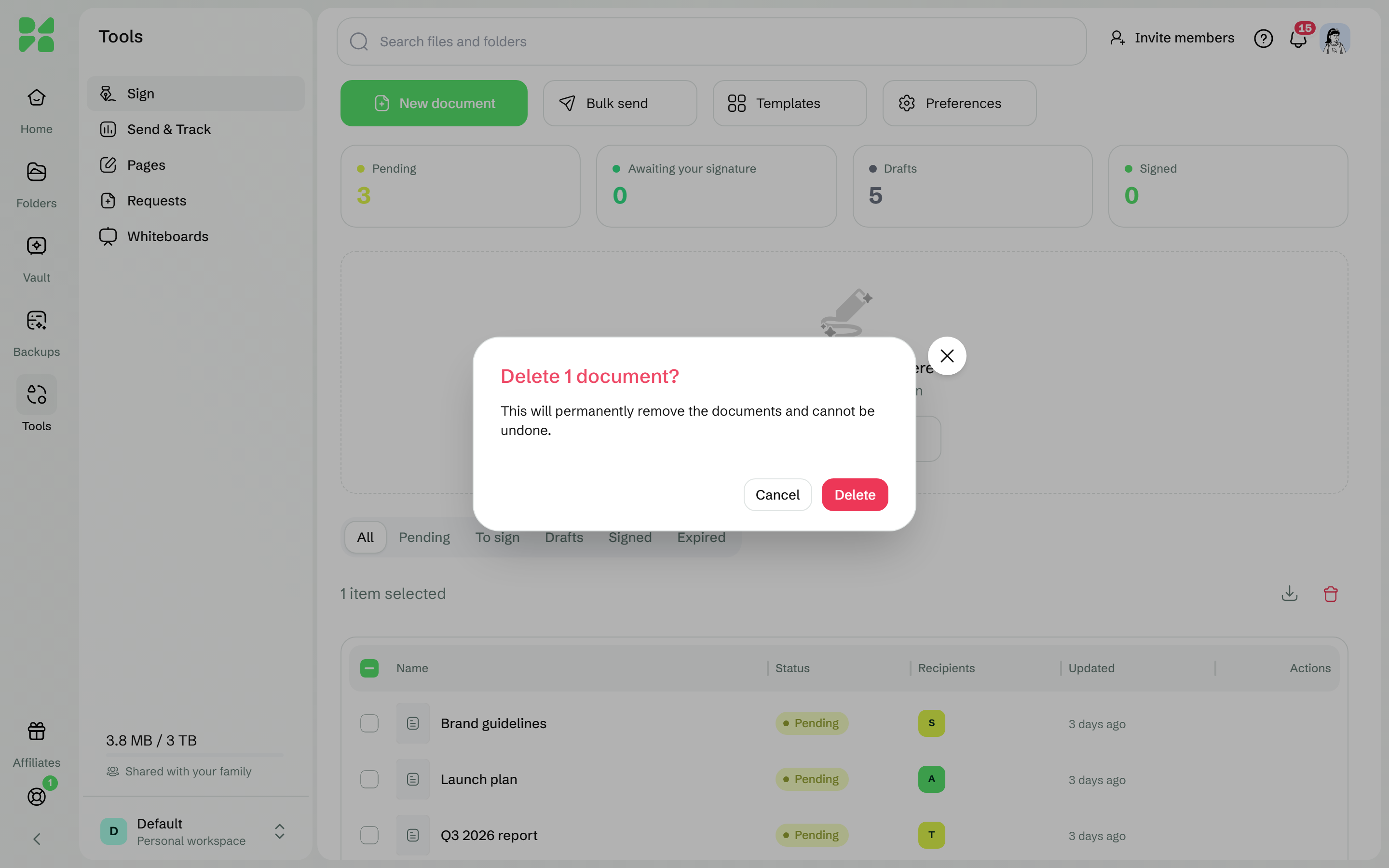Check the Launch plan row checkbox

pyautogui.click(x=369, y=779)
